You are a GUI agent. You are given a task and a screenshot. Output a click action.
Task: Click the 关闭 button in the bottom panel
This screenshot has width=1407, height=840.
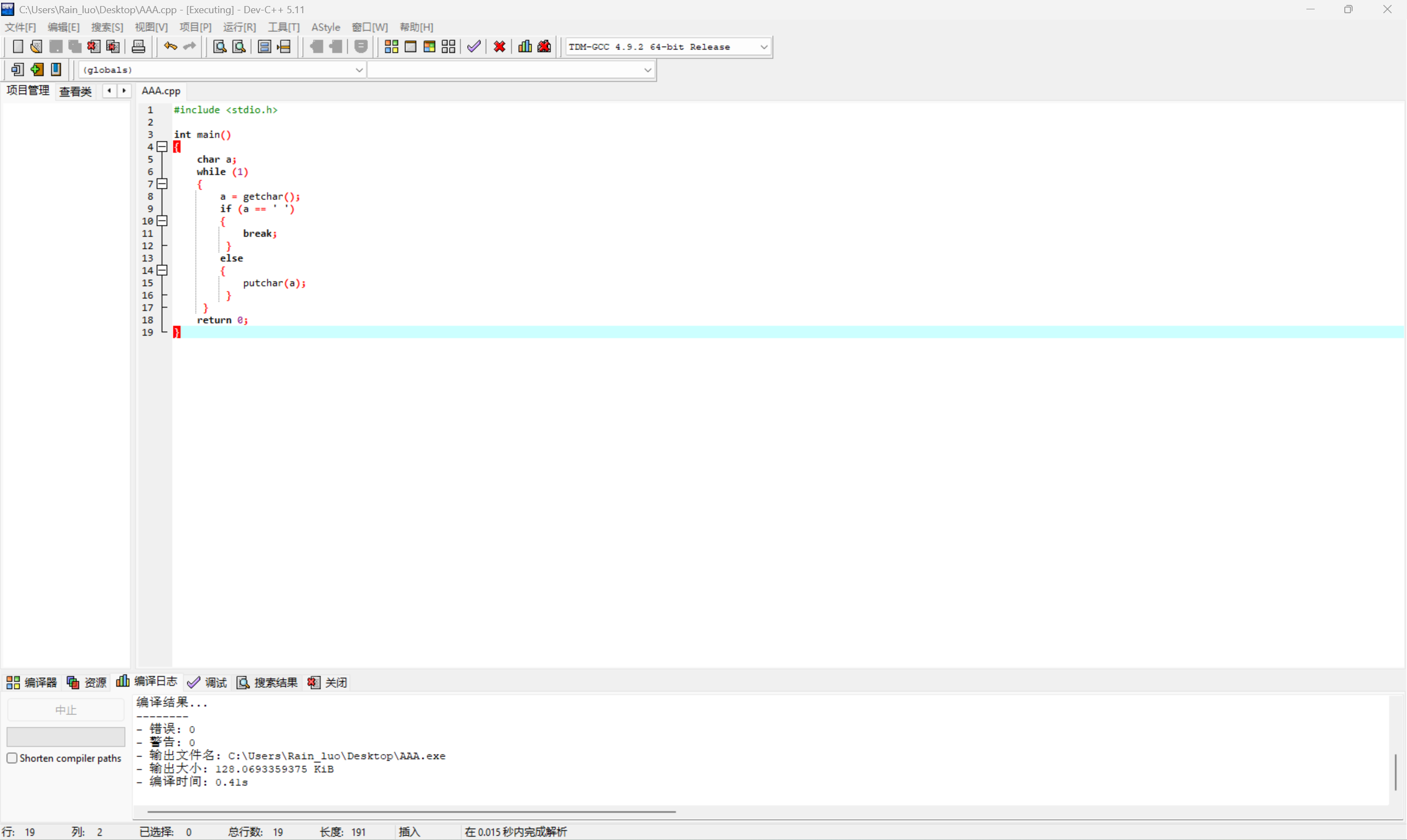[328, 682]
